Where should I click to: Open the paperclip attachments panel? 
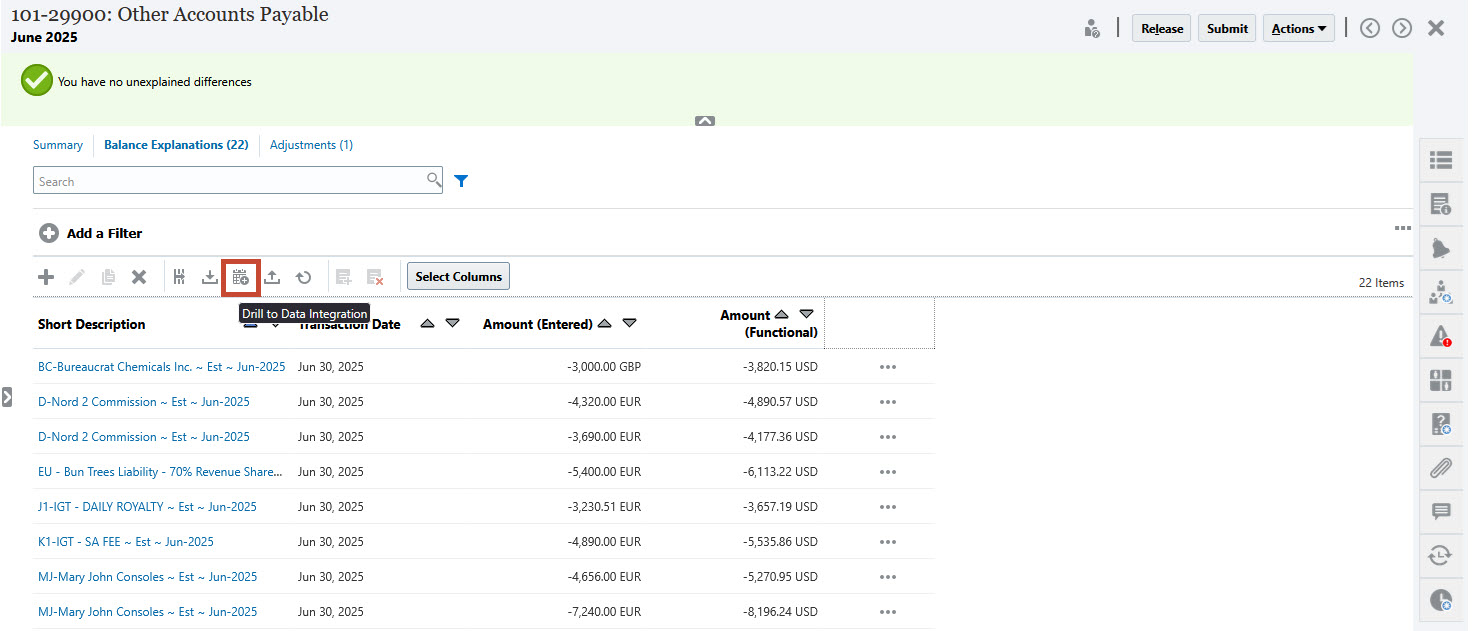(x=1440, y=467)
